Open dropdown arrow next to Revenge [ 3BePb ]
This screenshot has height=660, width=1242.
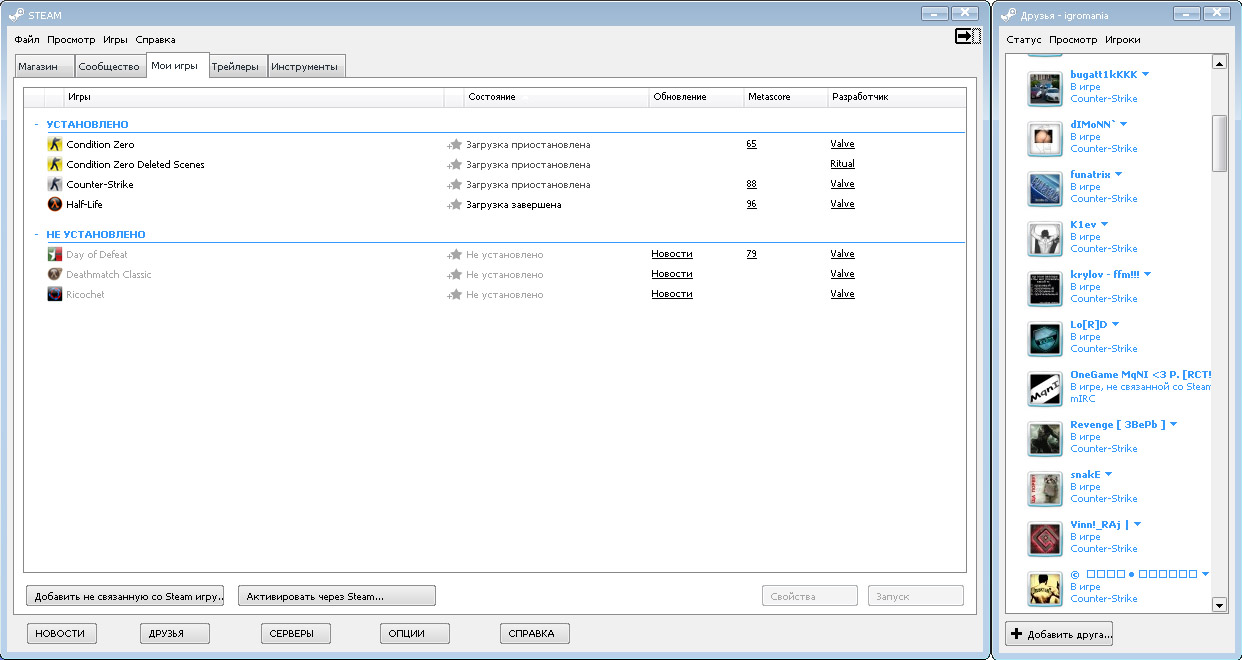click(x=1173, y=424)
